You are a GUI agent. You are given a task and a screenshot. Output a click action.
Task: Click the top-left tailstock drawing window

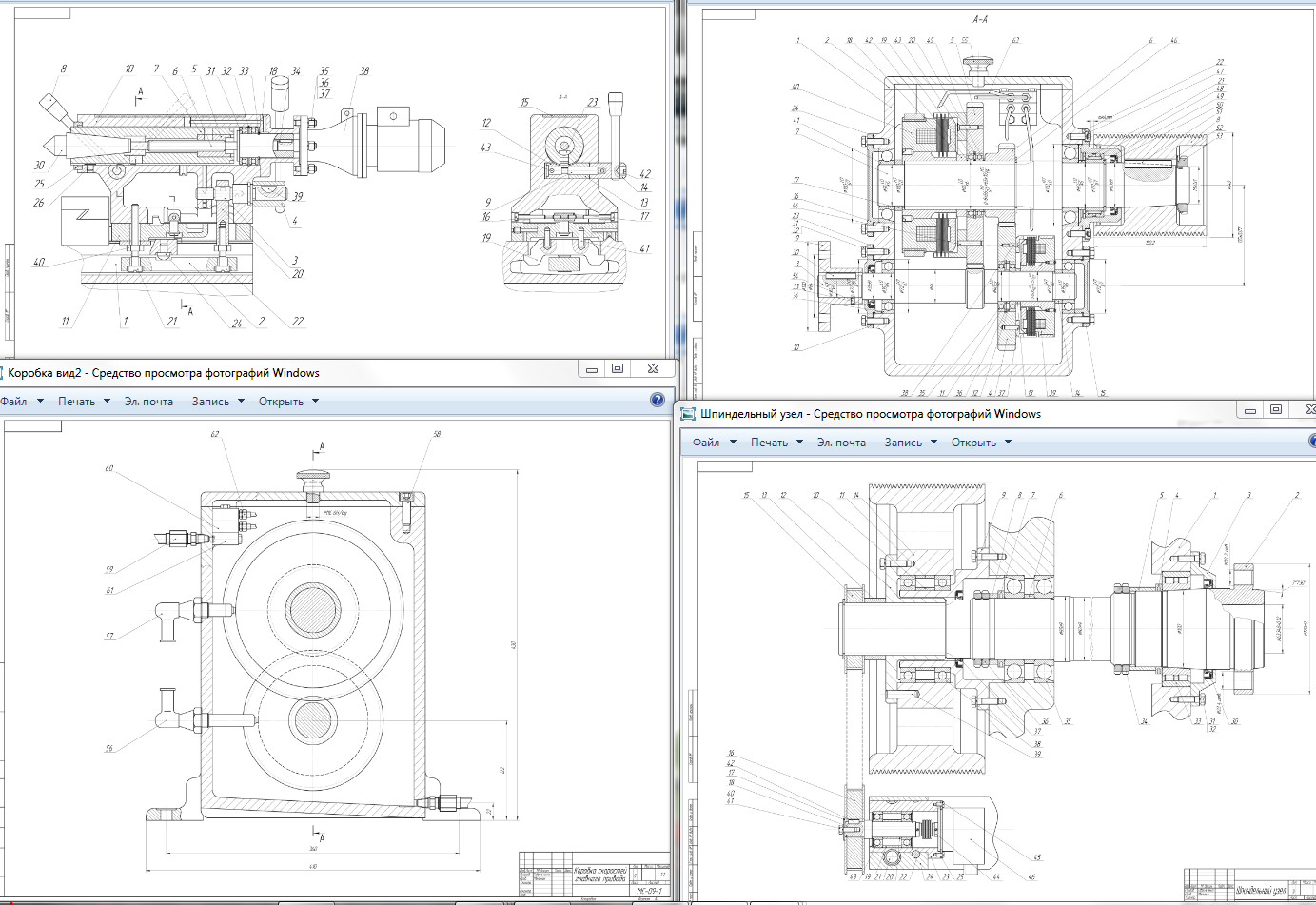coord(337,181)
